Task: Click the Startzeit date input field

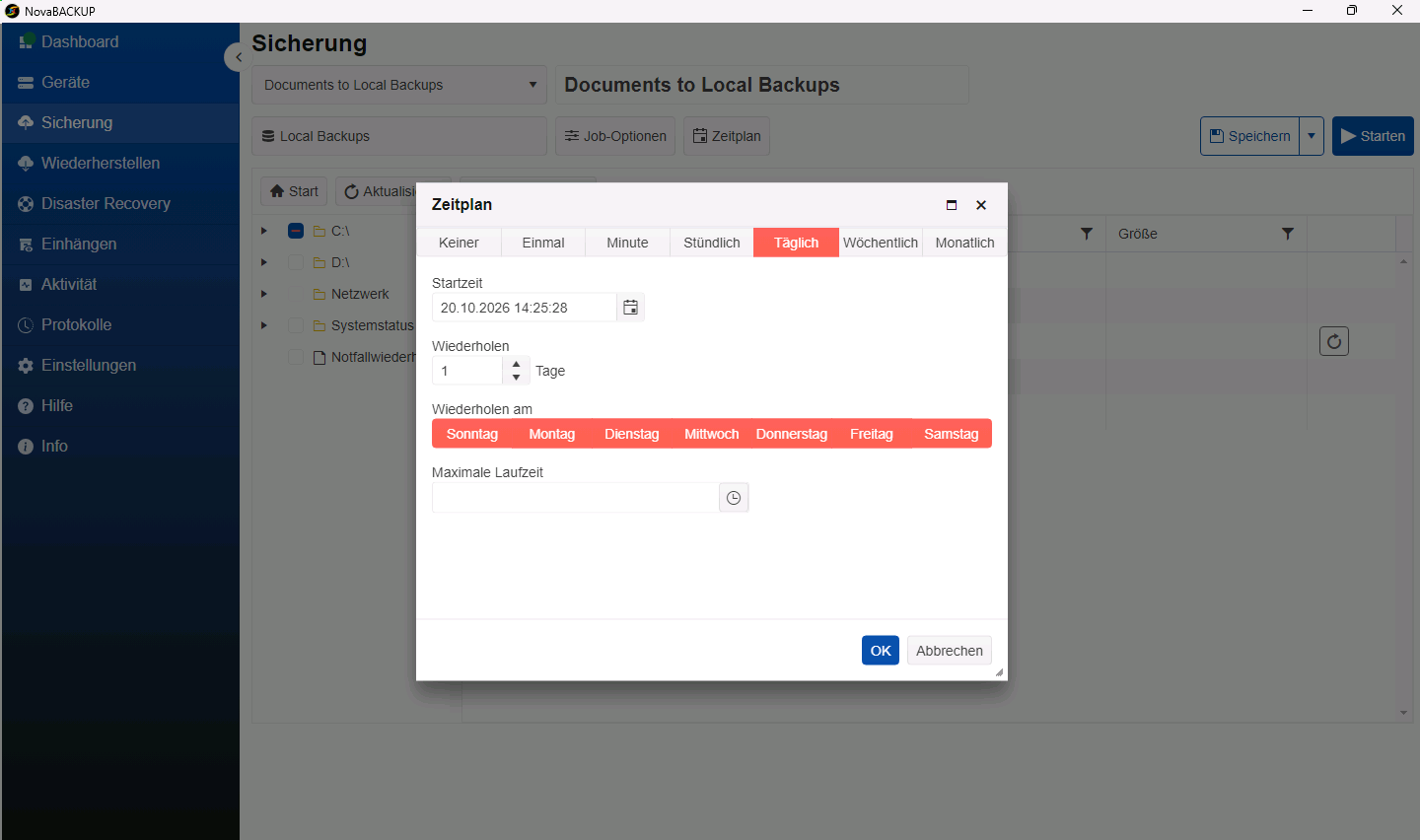Action: pos(525,308)
